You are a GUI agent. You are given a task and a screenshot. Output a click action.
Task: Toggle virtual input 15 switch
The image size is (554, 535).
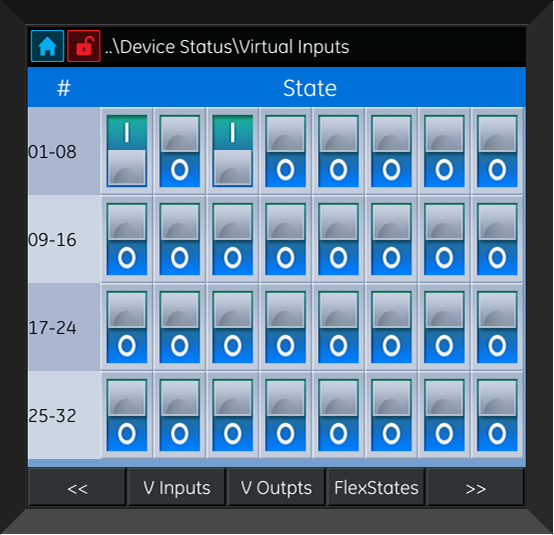click(x=444, y=239)
